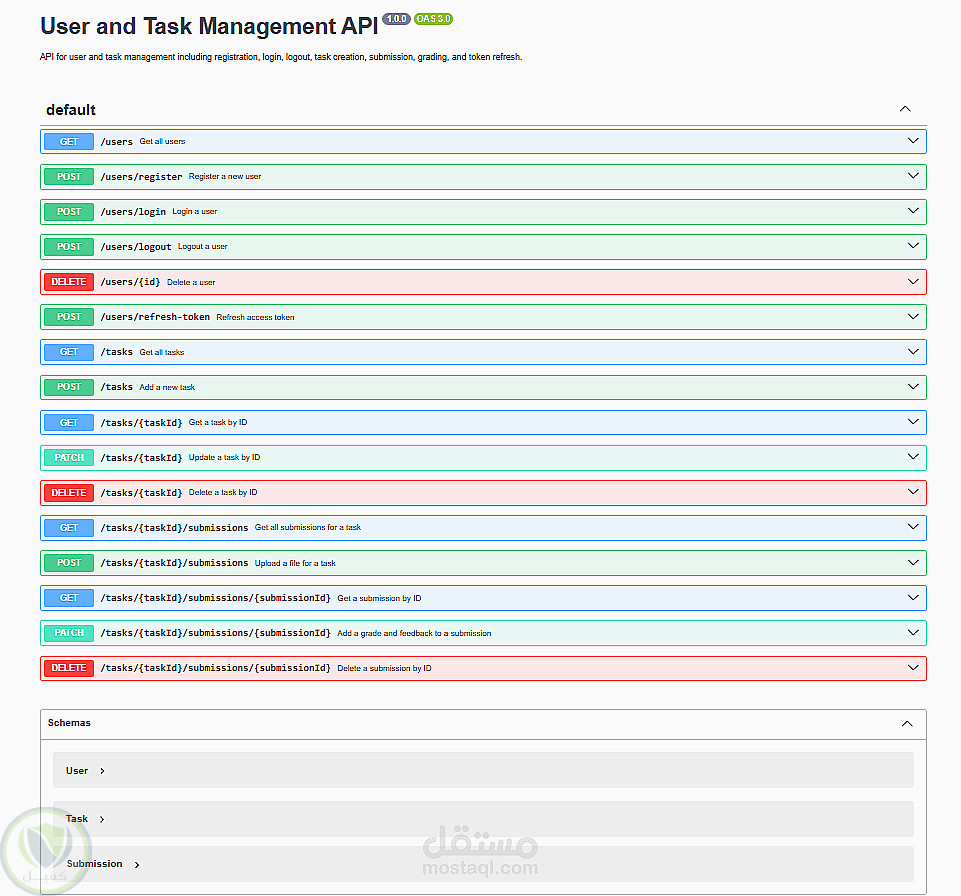Image resolution: width=961 pixels, height=896 pixels.
Task: Click the POST badge for Add a new task
Action: (x=69, y=387)
